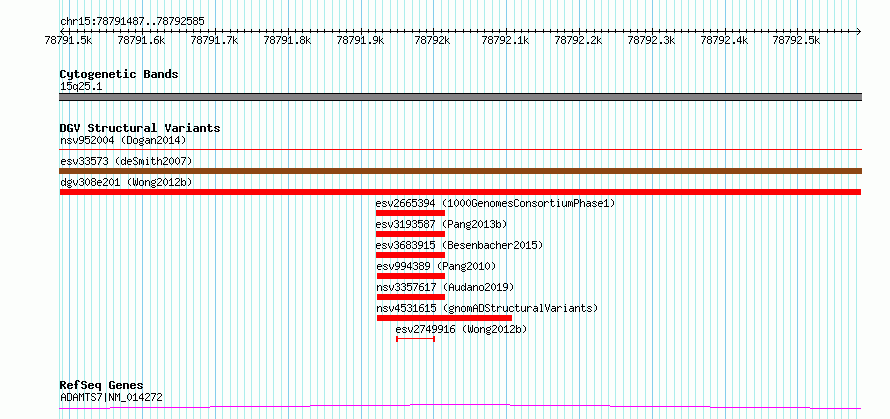Click the 78791.7k ruler label

214,40
